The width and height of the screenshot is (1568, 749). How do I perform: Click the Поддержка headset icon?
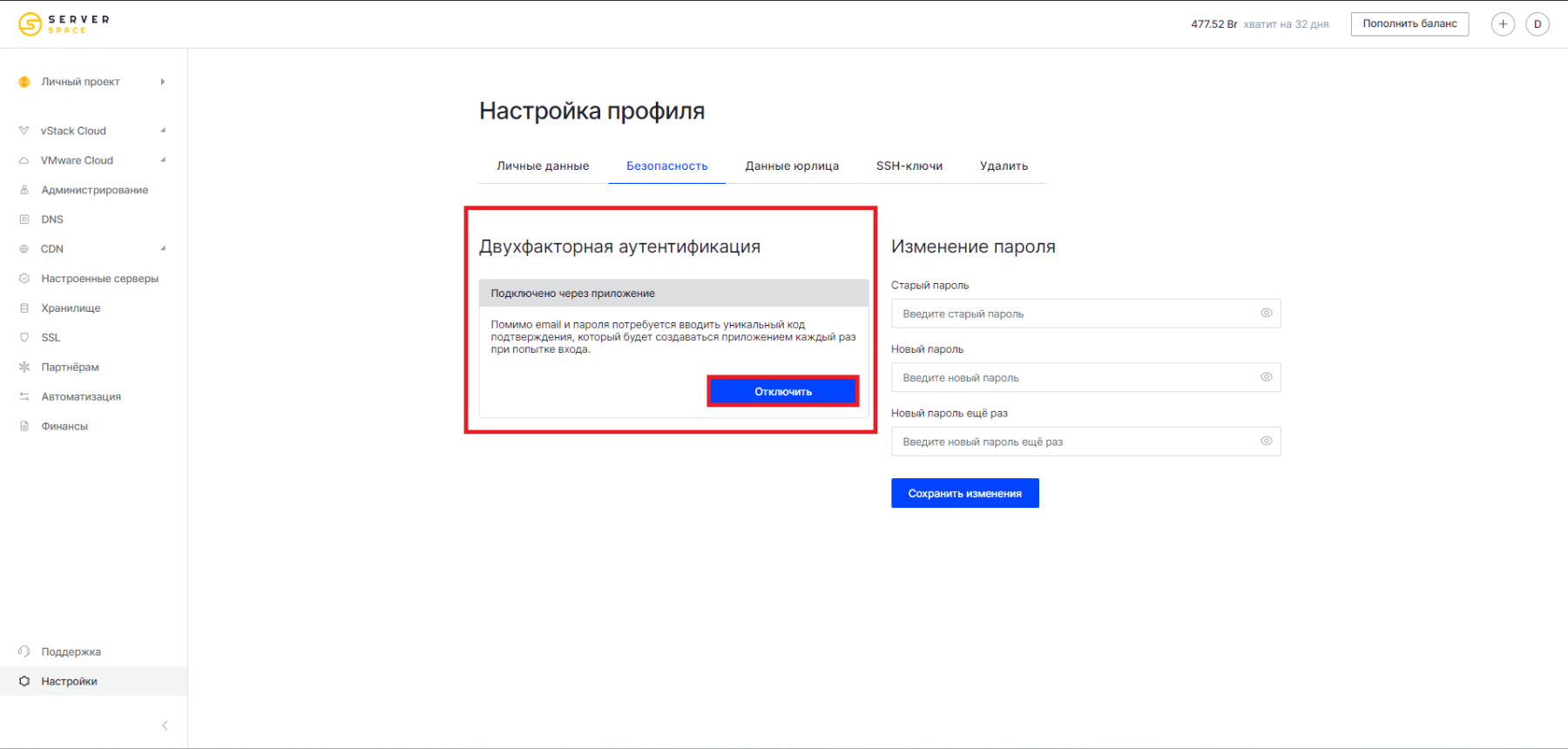click(x=24, y=651)
